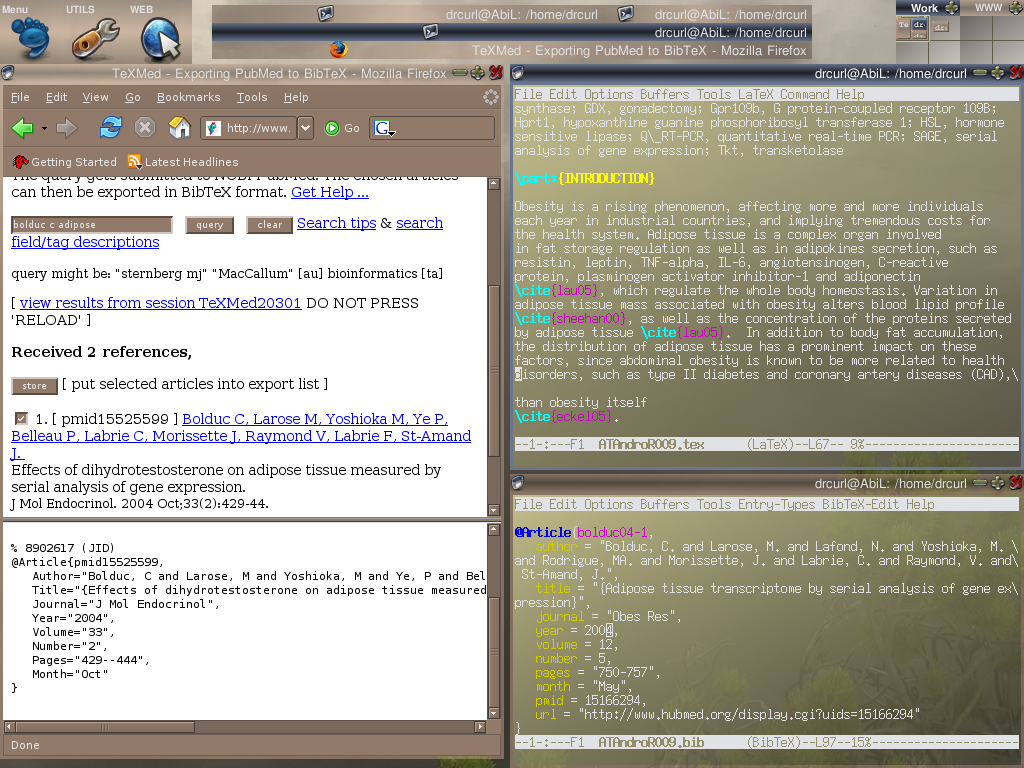The height and width of the screenshot is (768, 1024).
Task: Click the Home icon in Firefox toolbar
Action: 179,128
